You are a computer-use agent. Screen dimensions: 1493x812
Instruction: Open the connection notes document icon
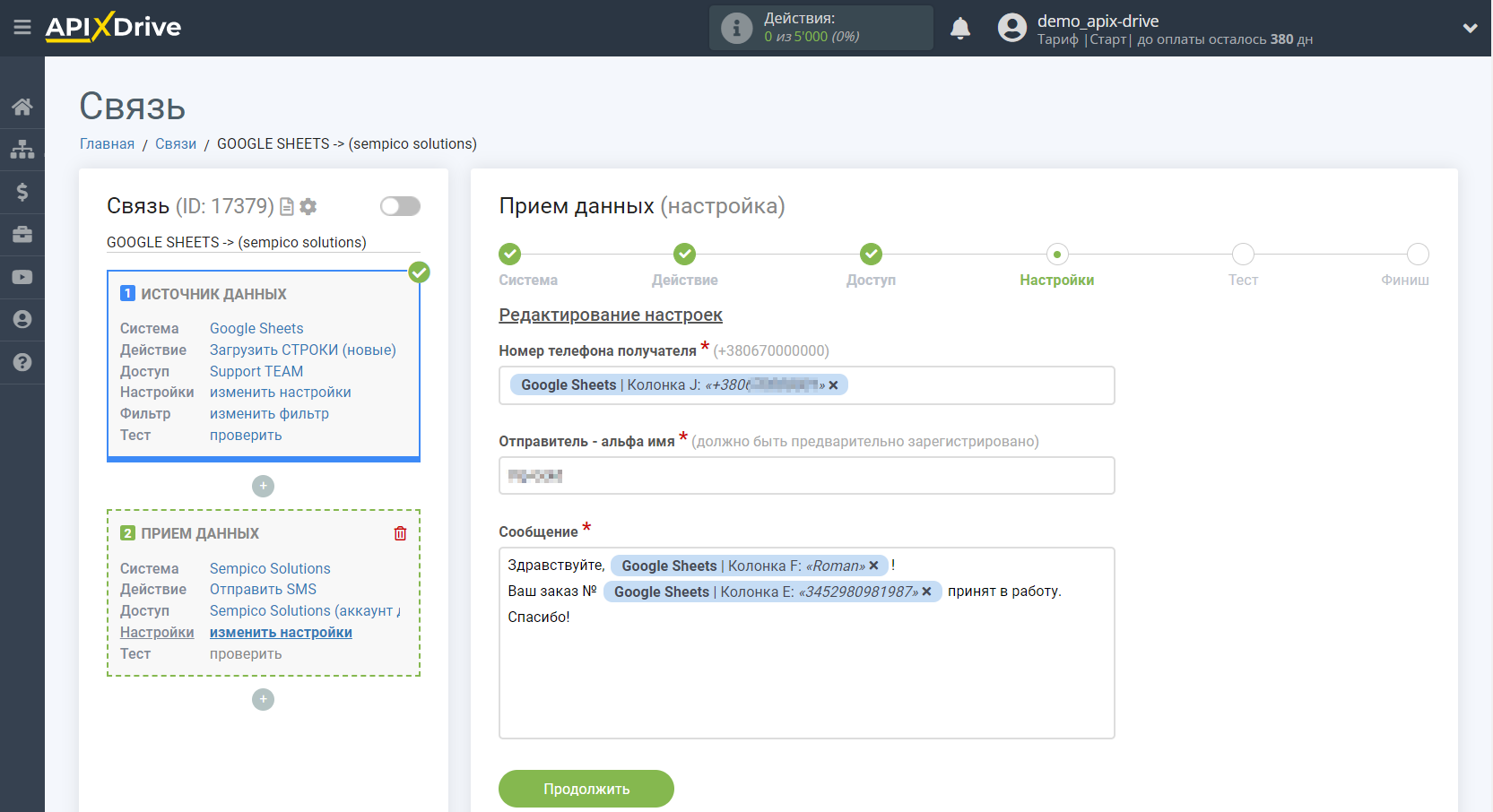287,207
